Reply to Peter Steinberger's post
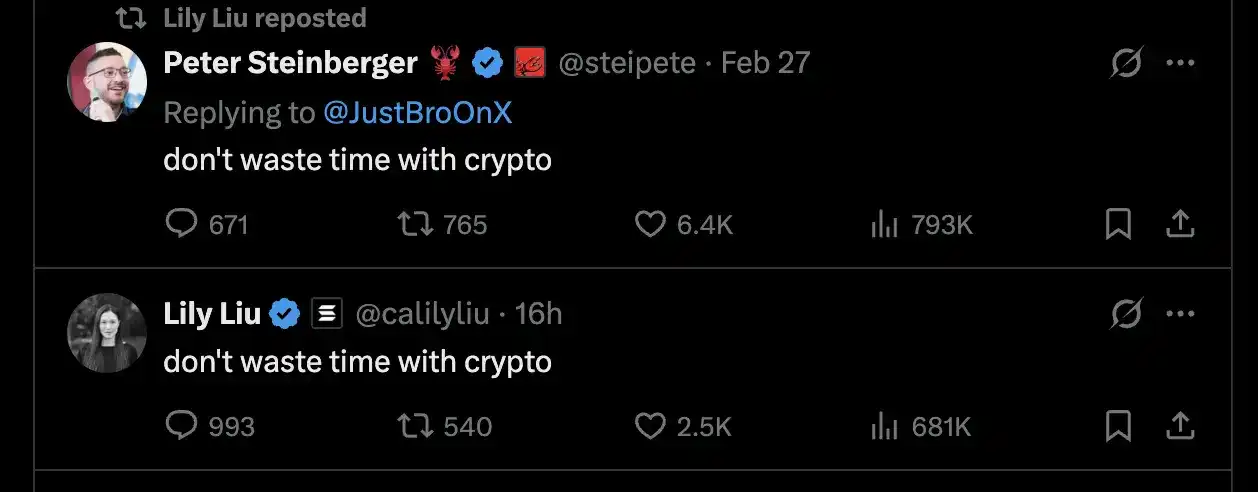1258x492 pixels. pos(181,224)
